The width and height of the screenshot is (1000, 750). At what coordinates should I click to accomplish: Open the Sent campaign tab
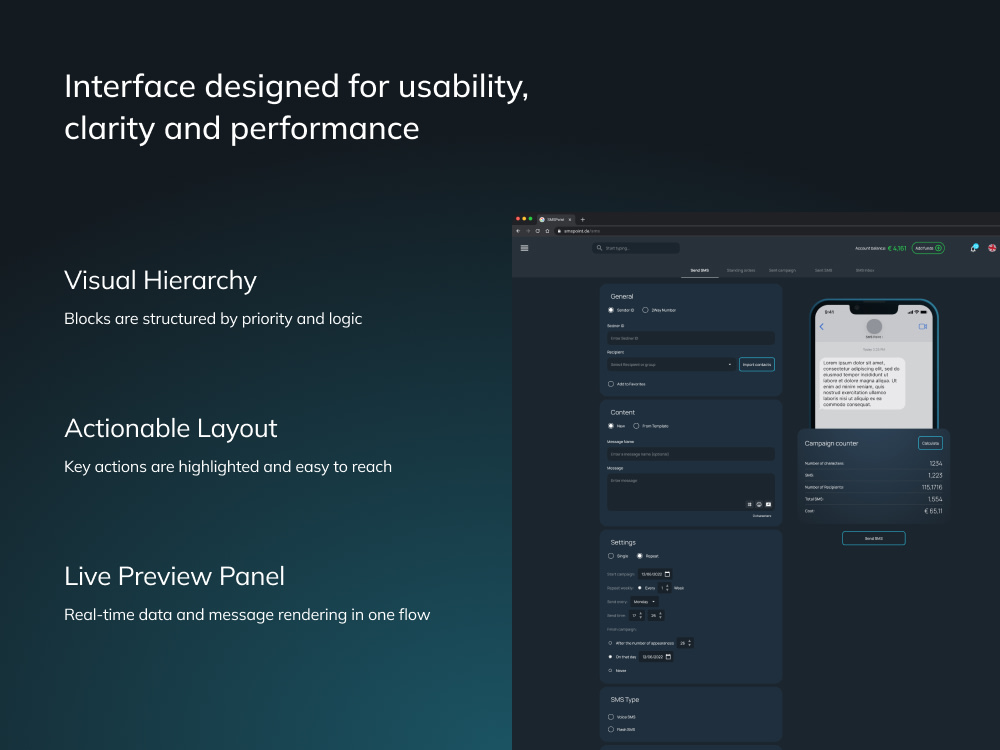782,270
